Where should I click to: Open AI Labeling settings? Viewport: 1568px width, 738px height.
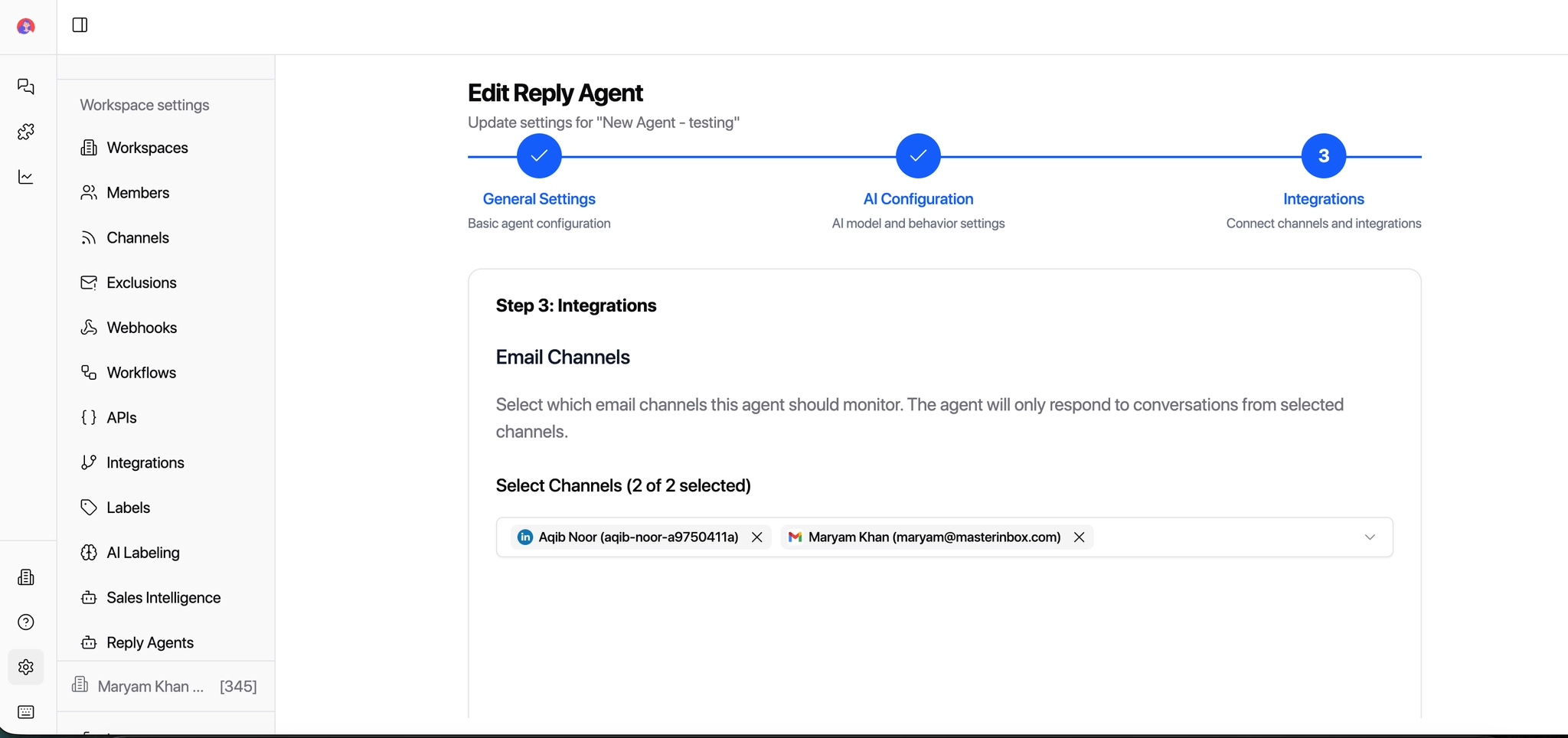point(142,552)
